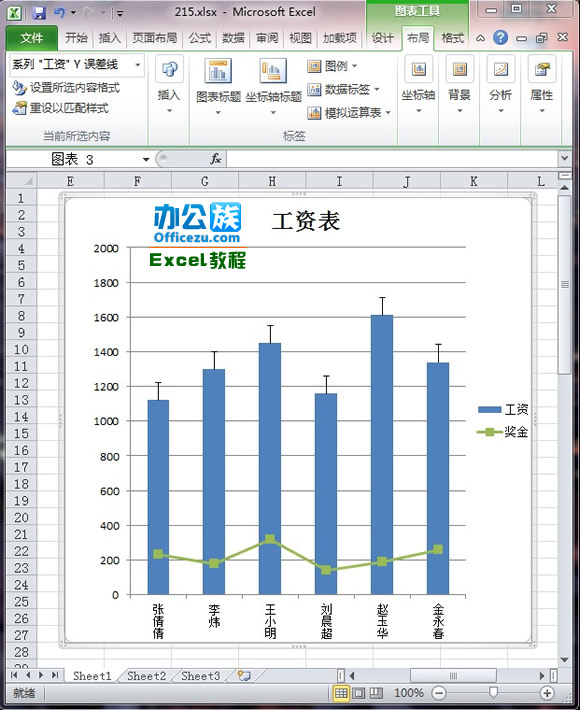Click the zoom slider handle
This screenshot has height=710, width=580.
tap(493, 692)
